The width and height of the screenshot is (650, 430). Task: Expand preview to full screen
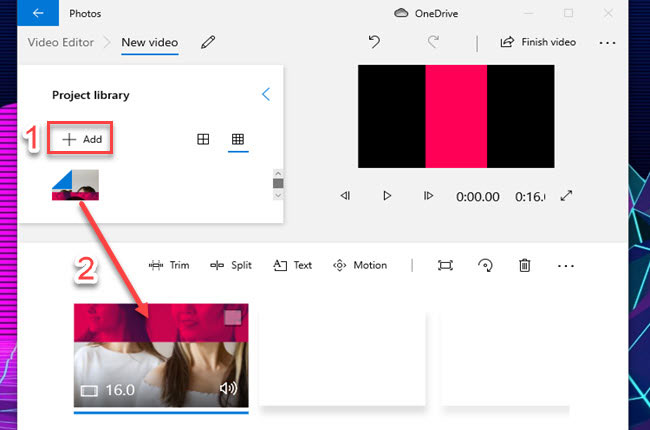[x=566, y=195]
